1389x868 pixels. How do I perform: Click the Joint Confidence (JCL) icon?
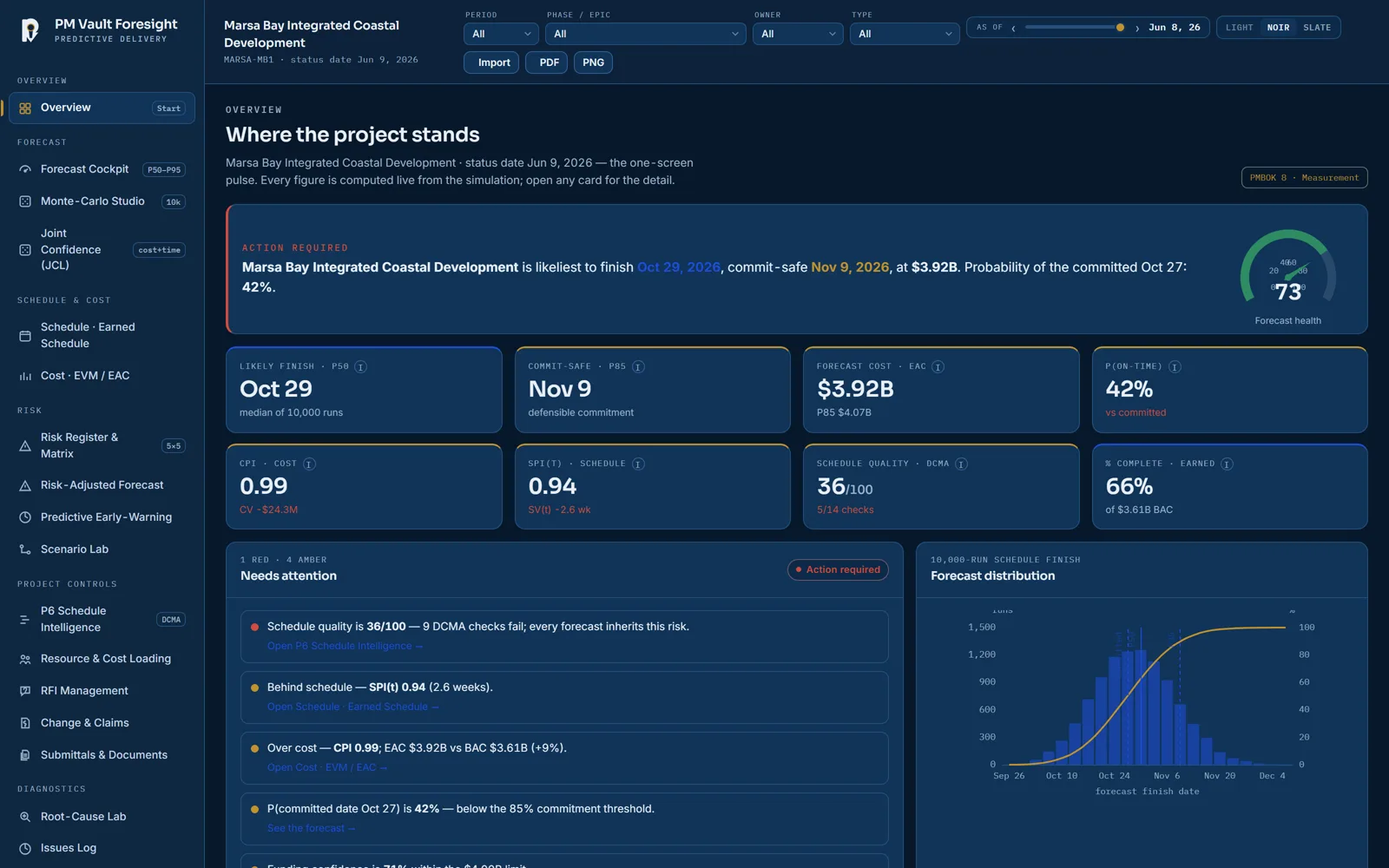[25, 250]
